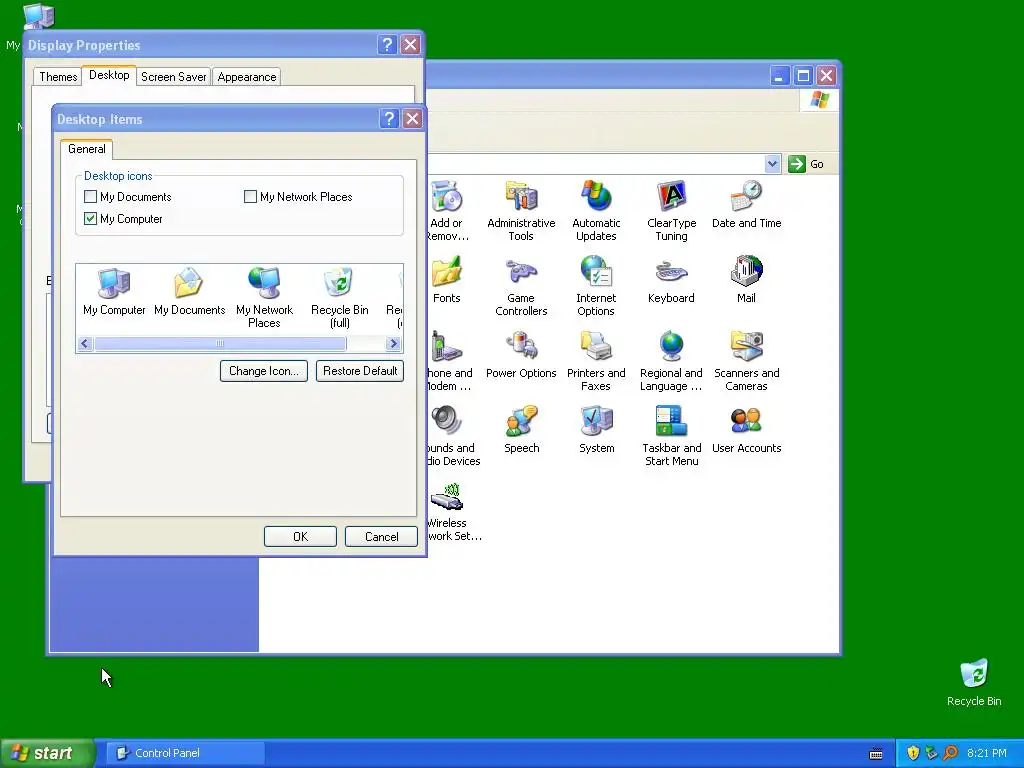Screen dimensions: 1024x768
Task: Open Fonts folder icon
Action: [446, 279]
